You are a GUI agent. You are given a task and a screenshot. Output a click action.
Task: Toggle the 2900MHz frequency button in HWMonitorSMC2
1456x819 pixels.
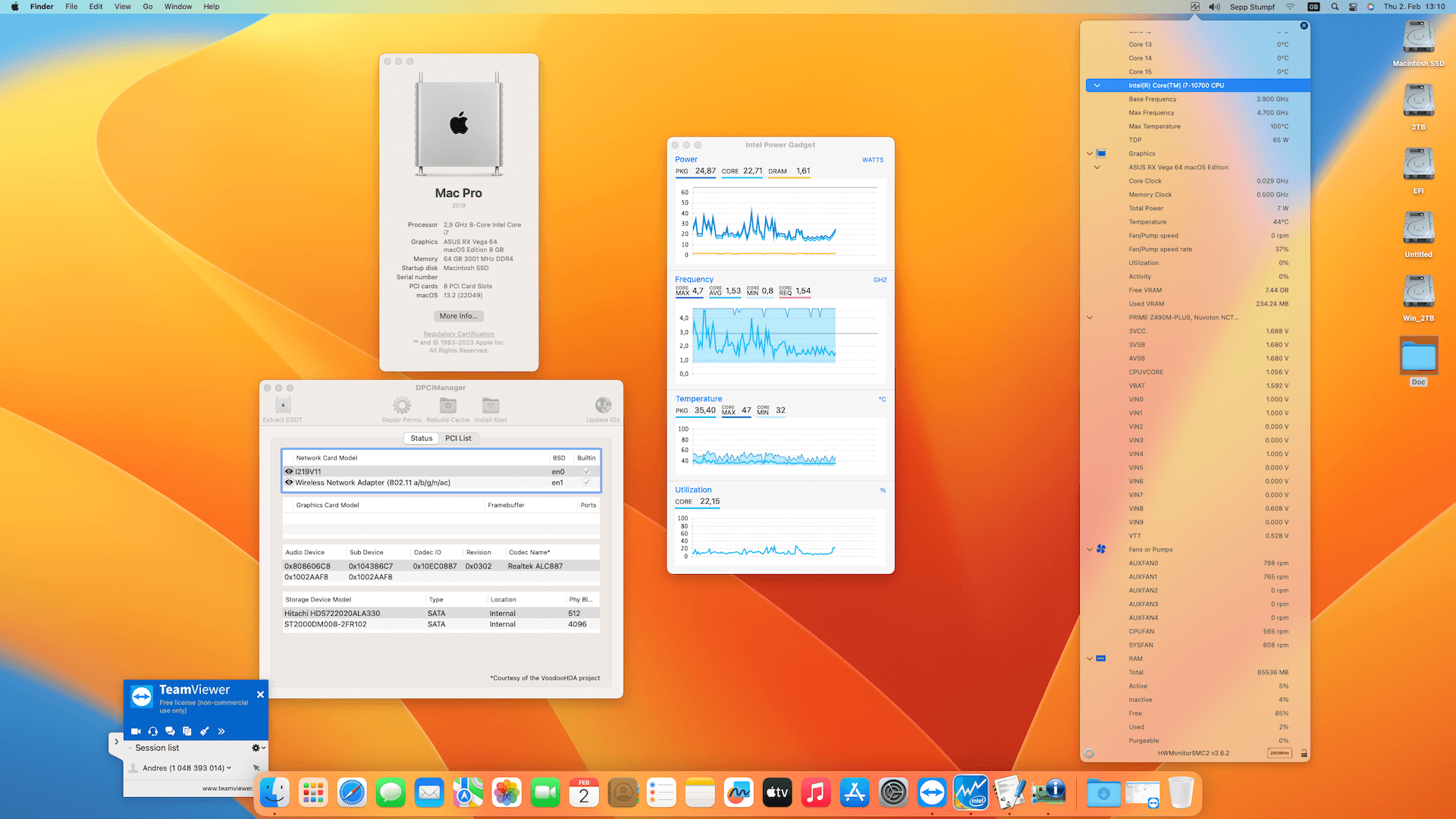coord(1280,754)
